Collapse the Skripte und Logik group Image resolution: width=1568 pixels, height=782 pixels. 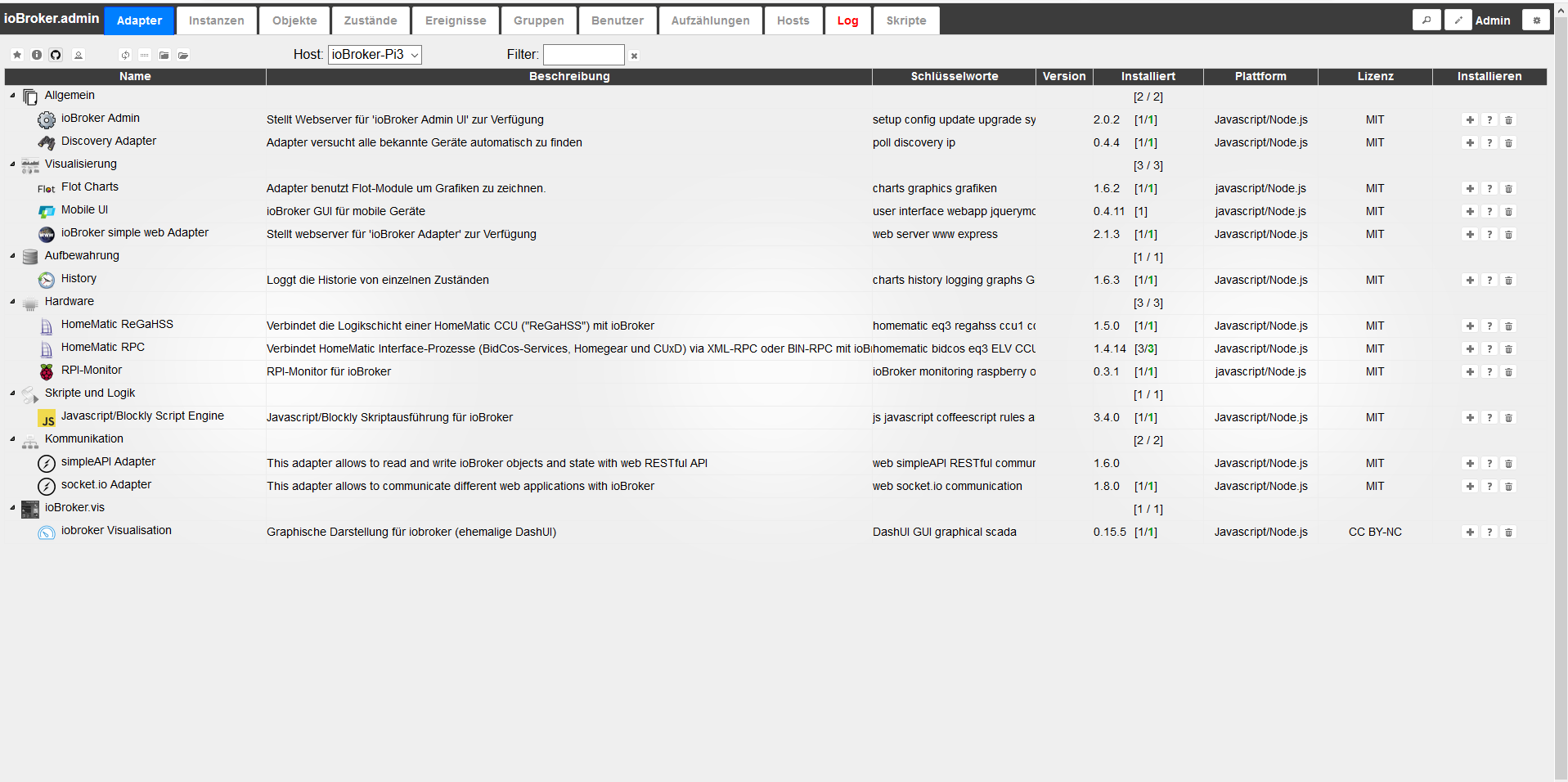pos(12,393)
